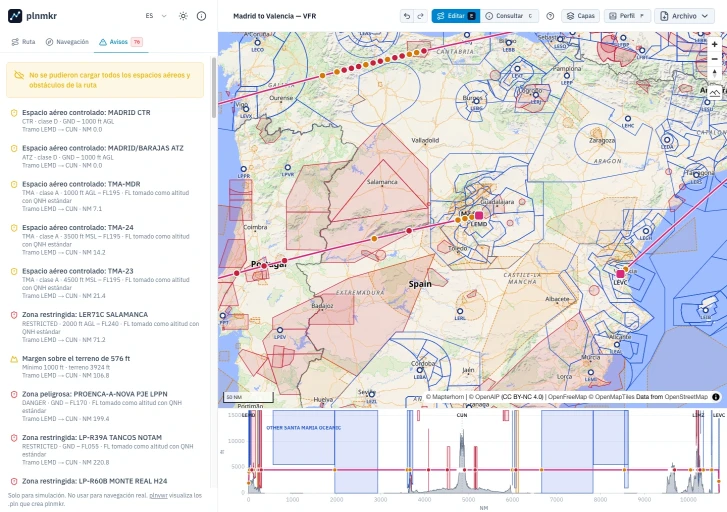
Task: Click the shield icon beside TMA-24
Action: click(14, 228)
